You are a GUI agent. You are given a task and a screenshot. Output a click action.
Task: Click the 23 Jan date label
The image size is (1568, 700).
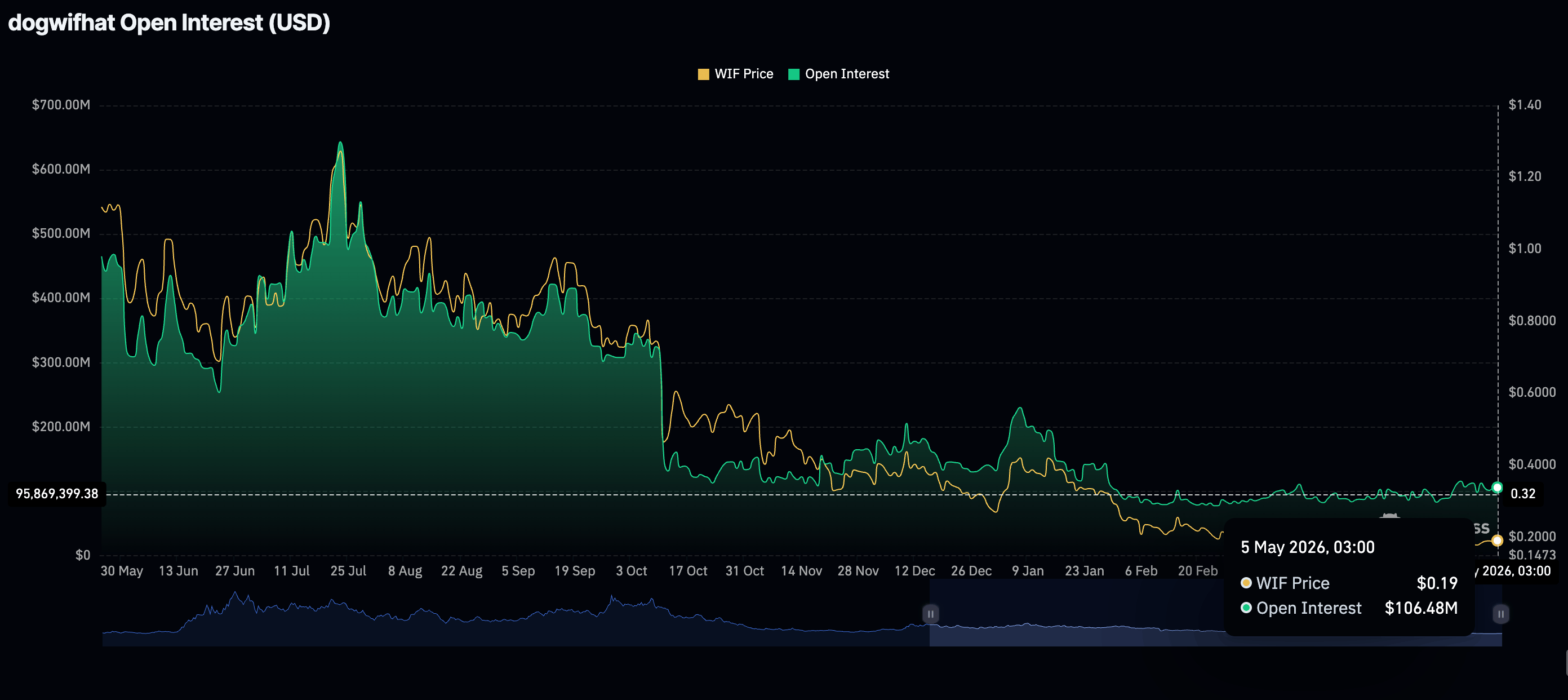(x=1084, y=571)
